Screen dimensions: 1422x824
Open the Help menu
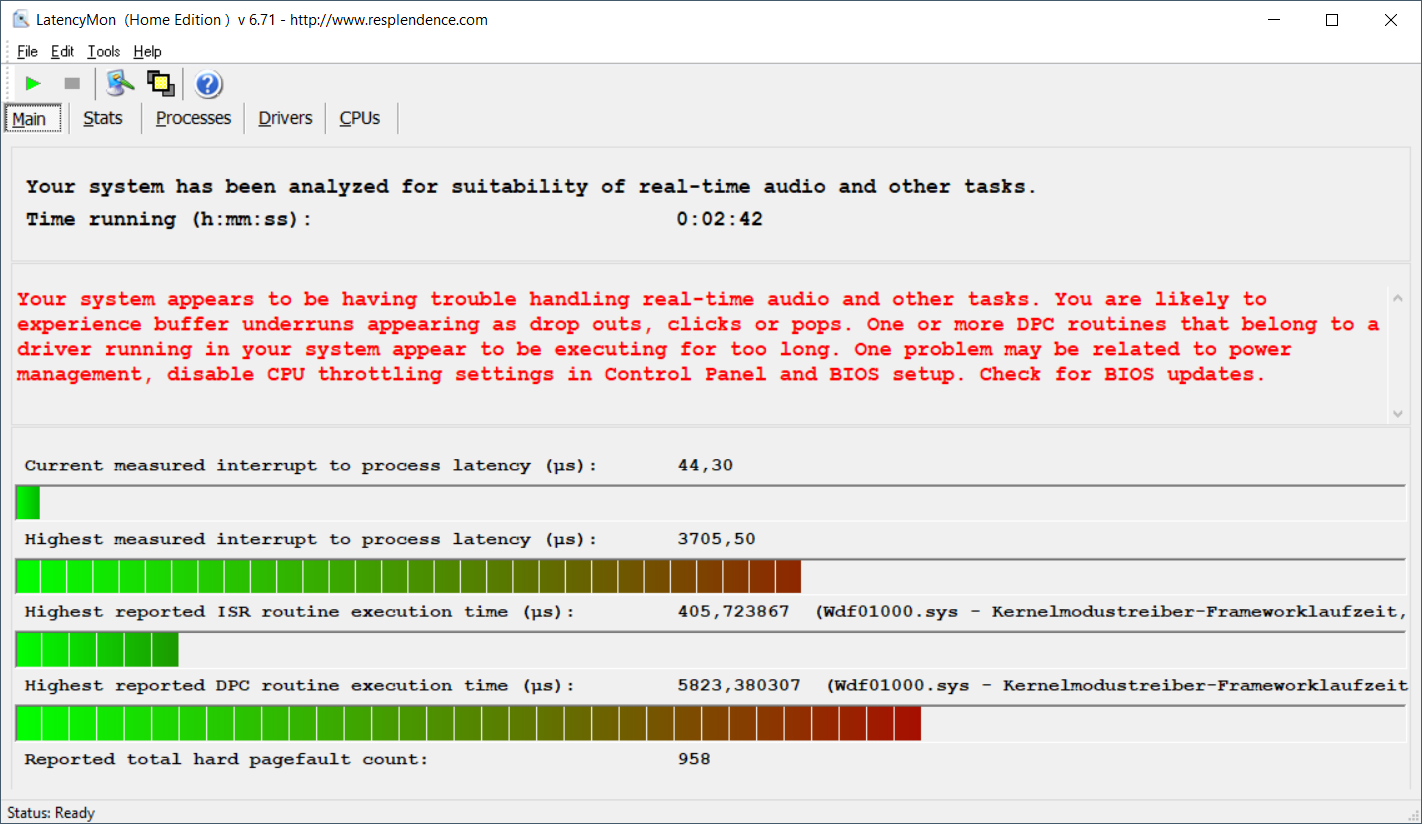pos(147,51)
